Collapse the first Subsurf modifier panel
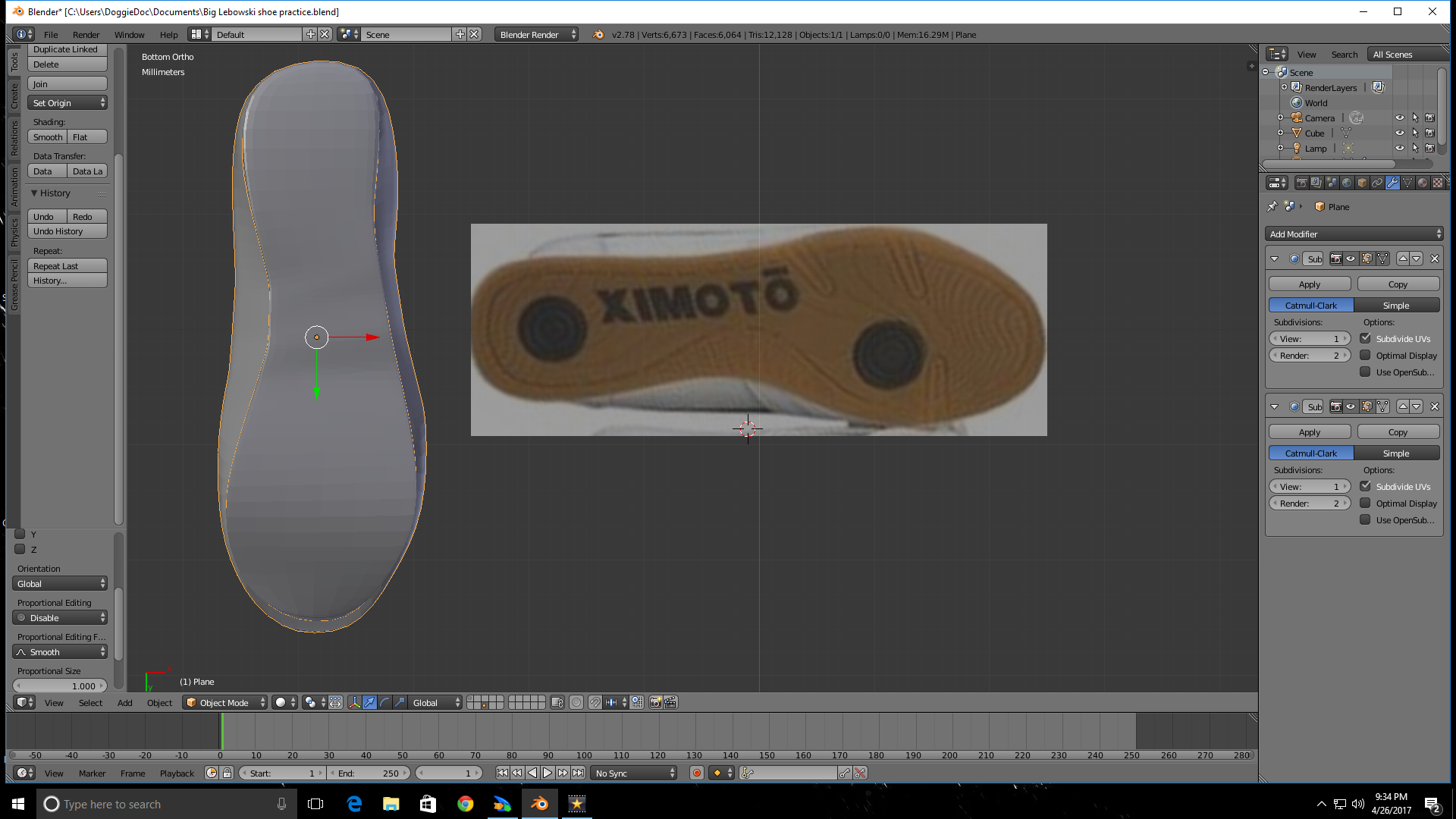The image size is (1456, 819). click(x=1274, y=259)
